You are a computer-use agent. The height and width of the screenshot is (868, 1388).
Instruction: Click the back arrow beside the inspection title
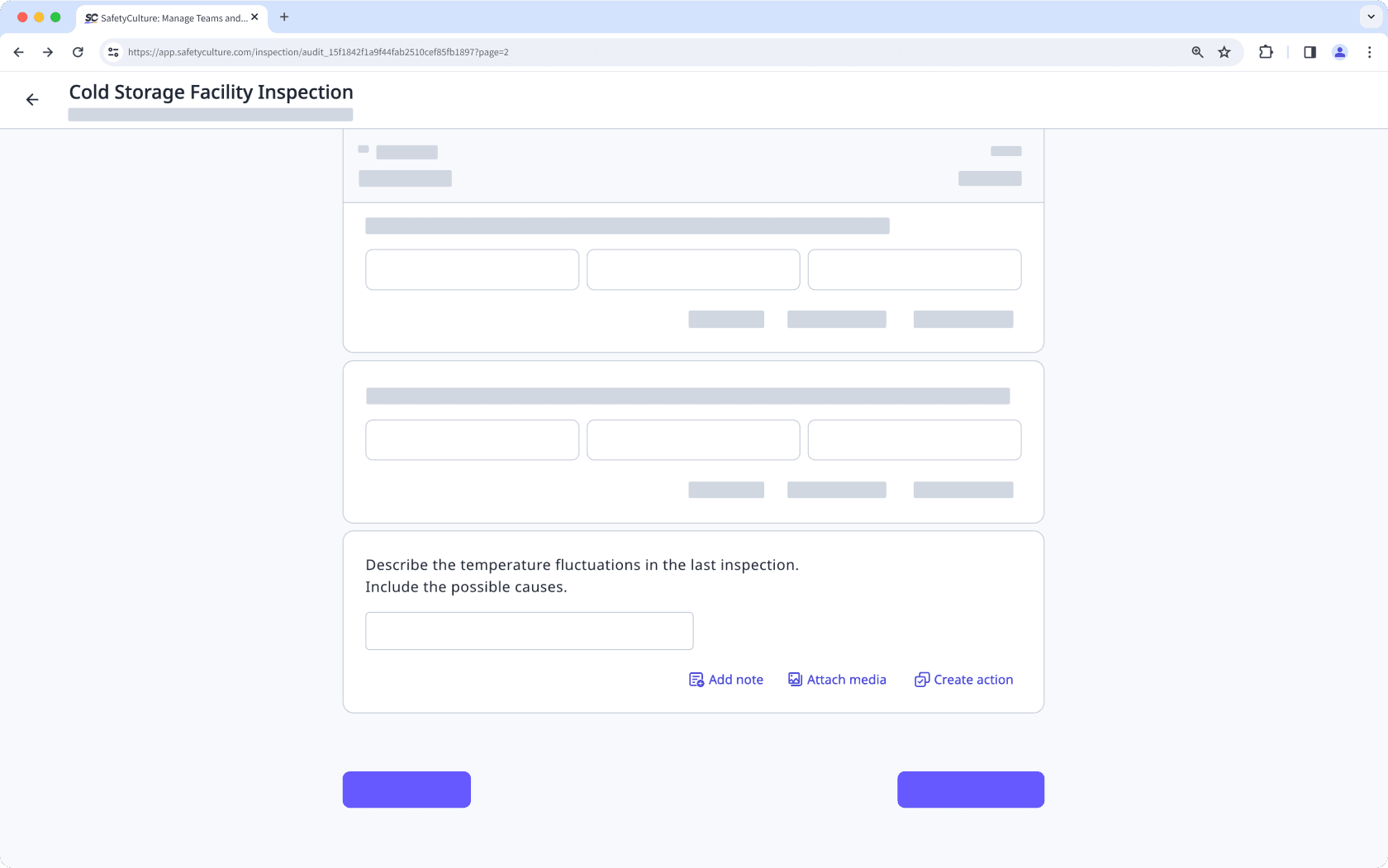(32, 99)
